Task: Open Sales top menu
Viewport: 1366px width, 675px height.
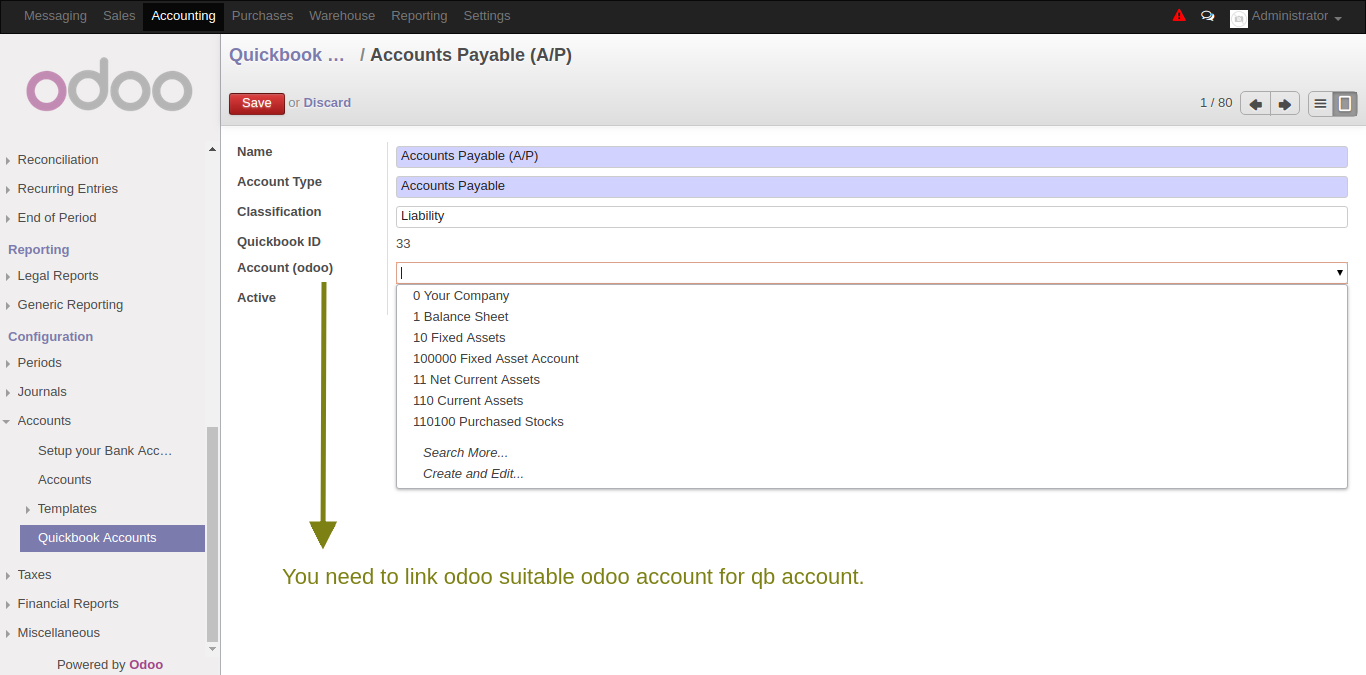Action: 119,16
